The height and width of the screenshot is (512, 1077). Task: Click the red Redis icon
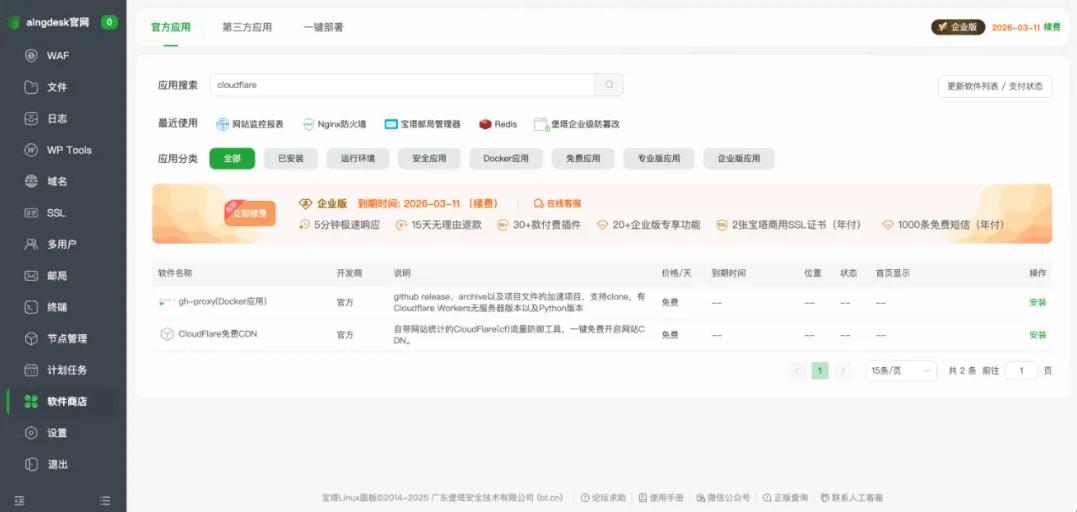[x=486, y=124]
